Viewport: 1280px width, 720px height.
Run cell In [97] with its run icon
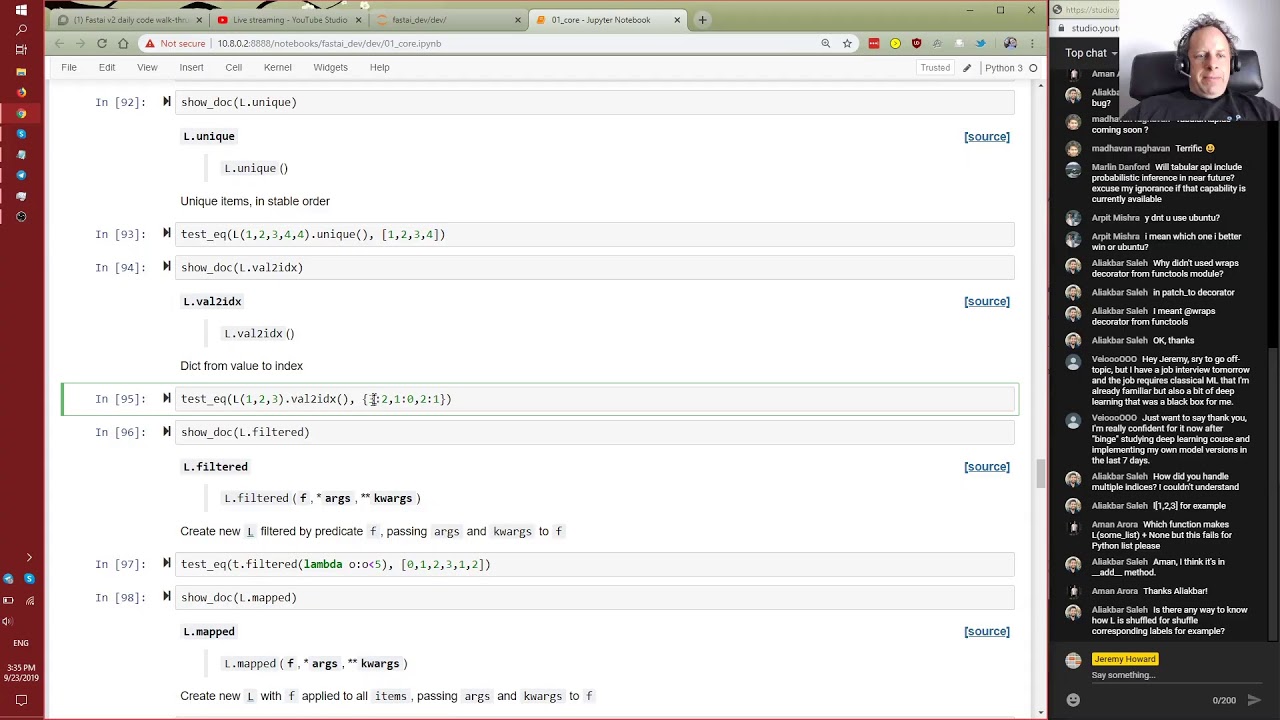tap(167, 563)
